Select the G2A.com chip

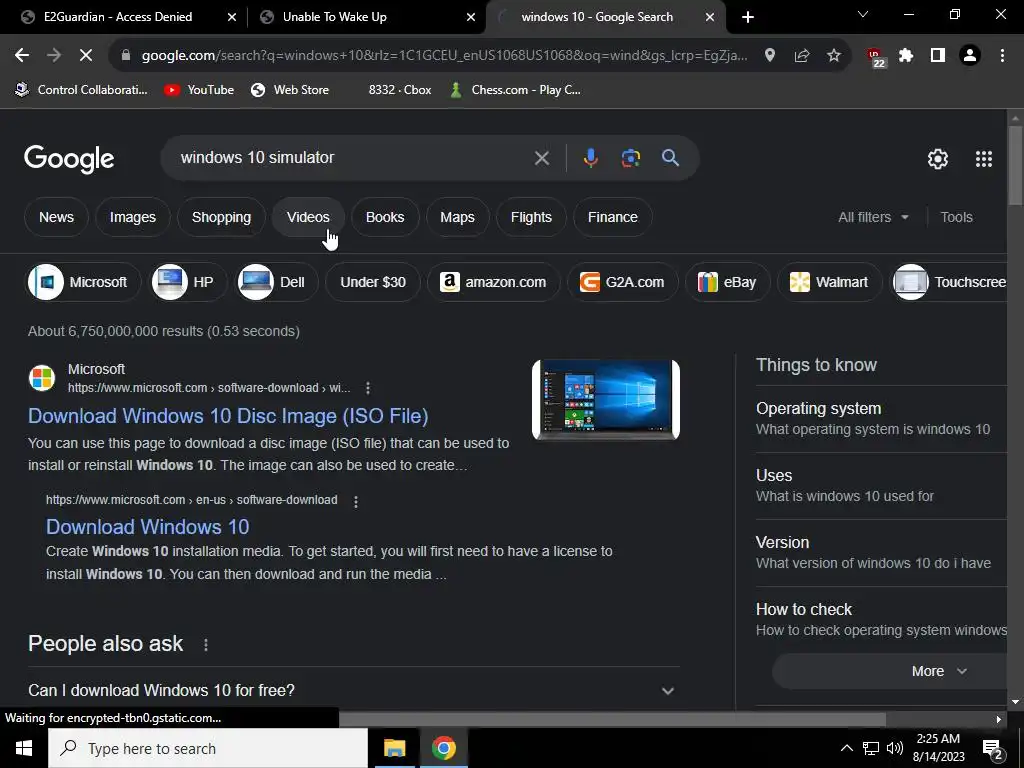[622, 282]
